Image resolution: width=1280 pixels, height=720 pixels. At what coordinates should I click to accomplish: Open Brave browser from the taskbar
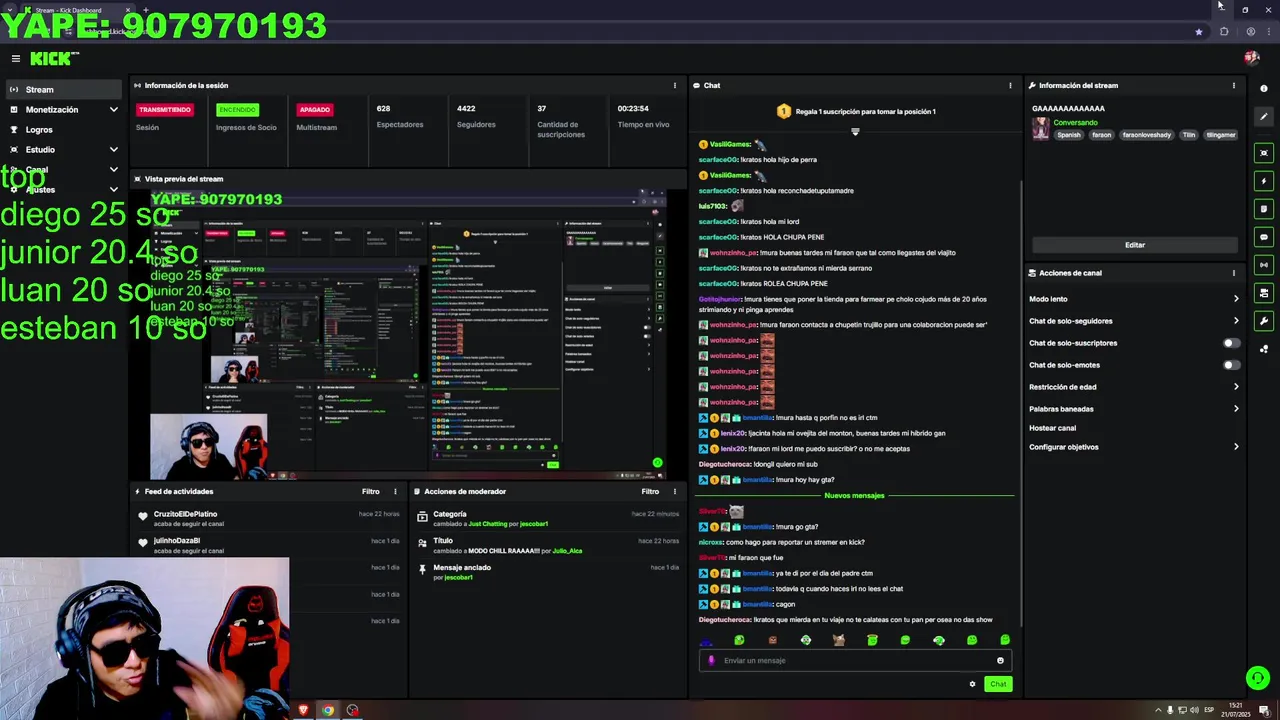303,710
